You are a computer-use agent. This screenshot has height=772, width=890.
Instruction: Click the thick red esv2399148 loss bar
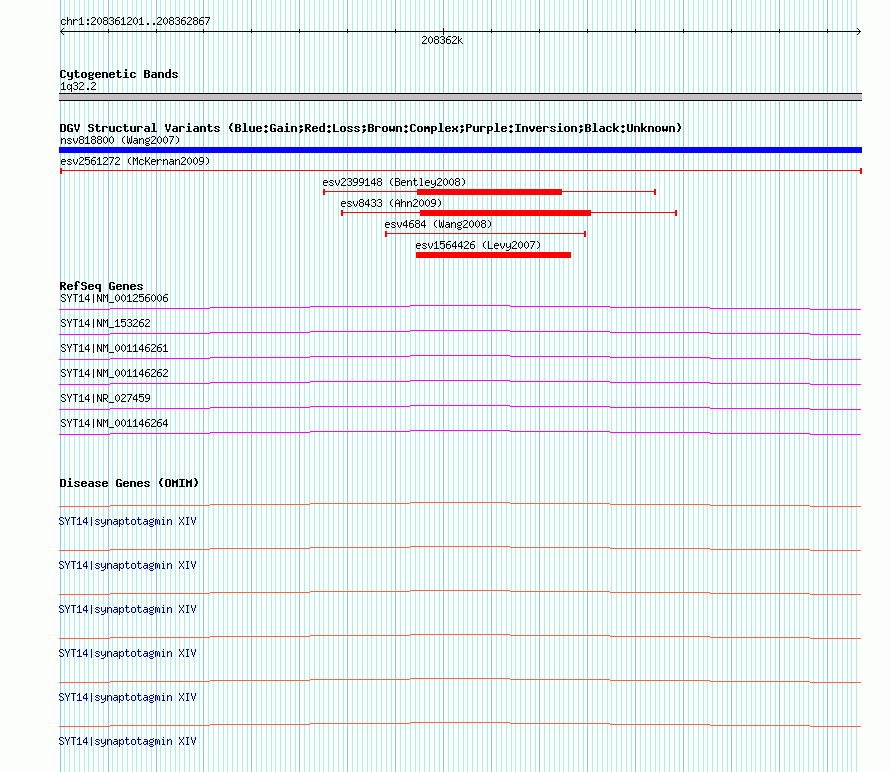pos(489,192)
